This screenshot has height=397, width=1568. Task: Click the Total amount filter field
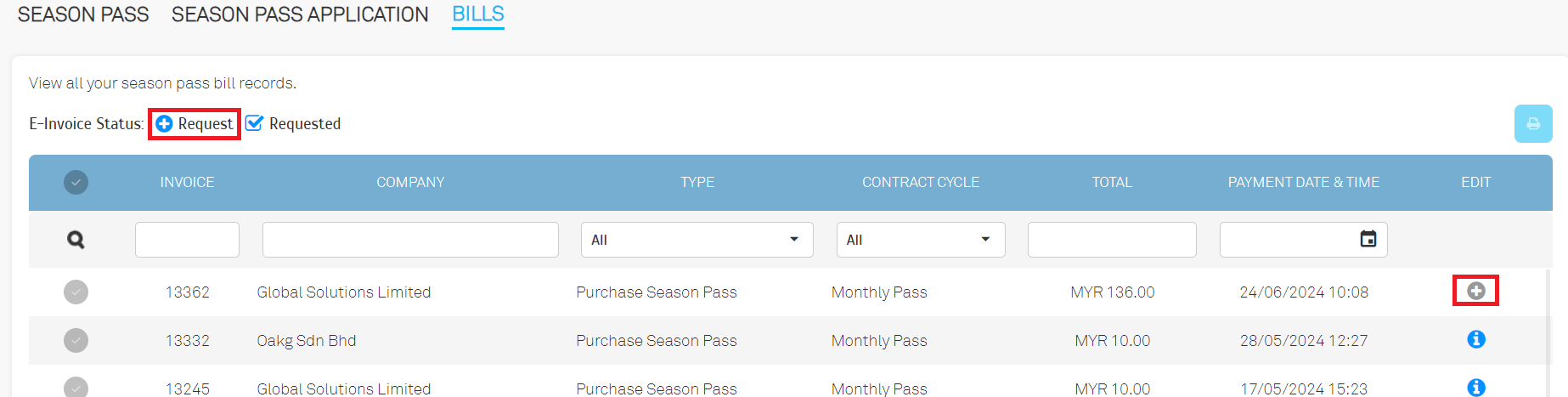coord(1112,240)
